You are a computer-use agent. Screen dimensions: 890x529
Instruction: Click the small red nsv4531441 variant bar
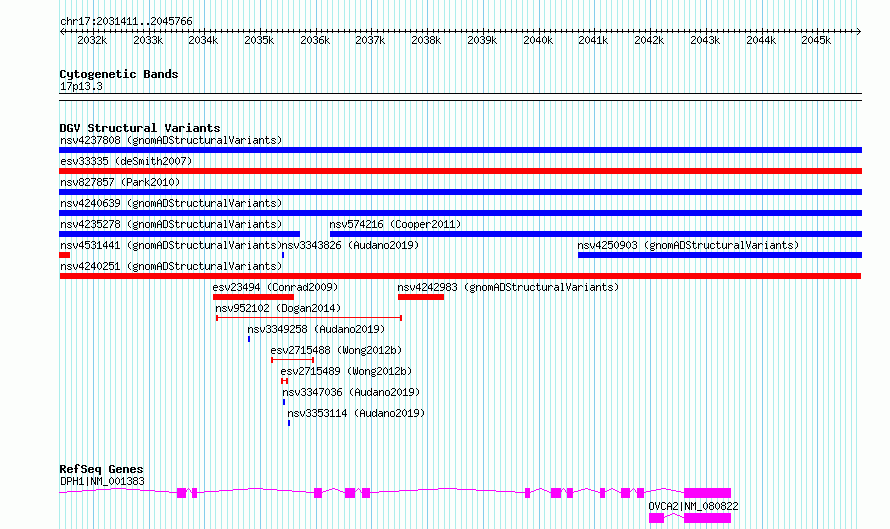pos(64,255)
